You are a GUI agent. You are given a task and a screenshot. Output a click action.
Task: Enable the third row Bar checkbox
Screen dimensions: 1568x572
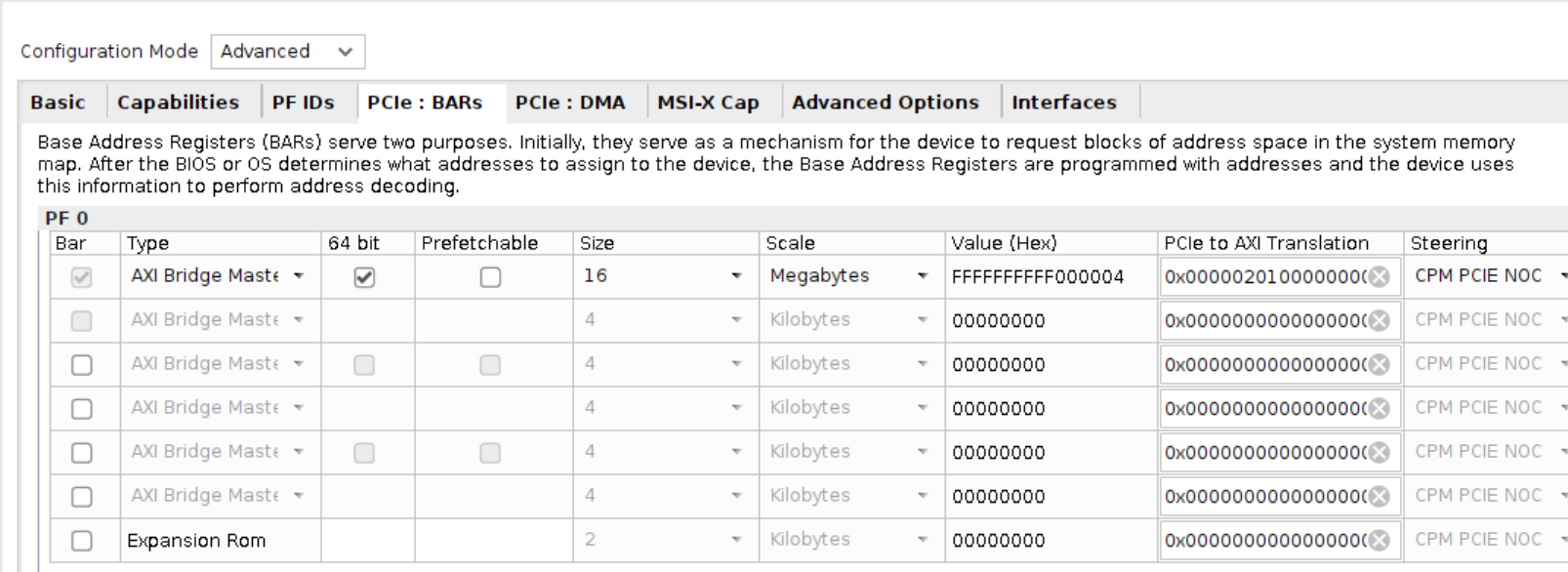point(82,365)
